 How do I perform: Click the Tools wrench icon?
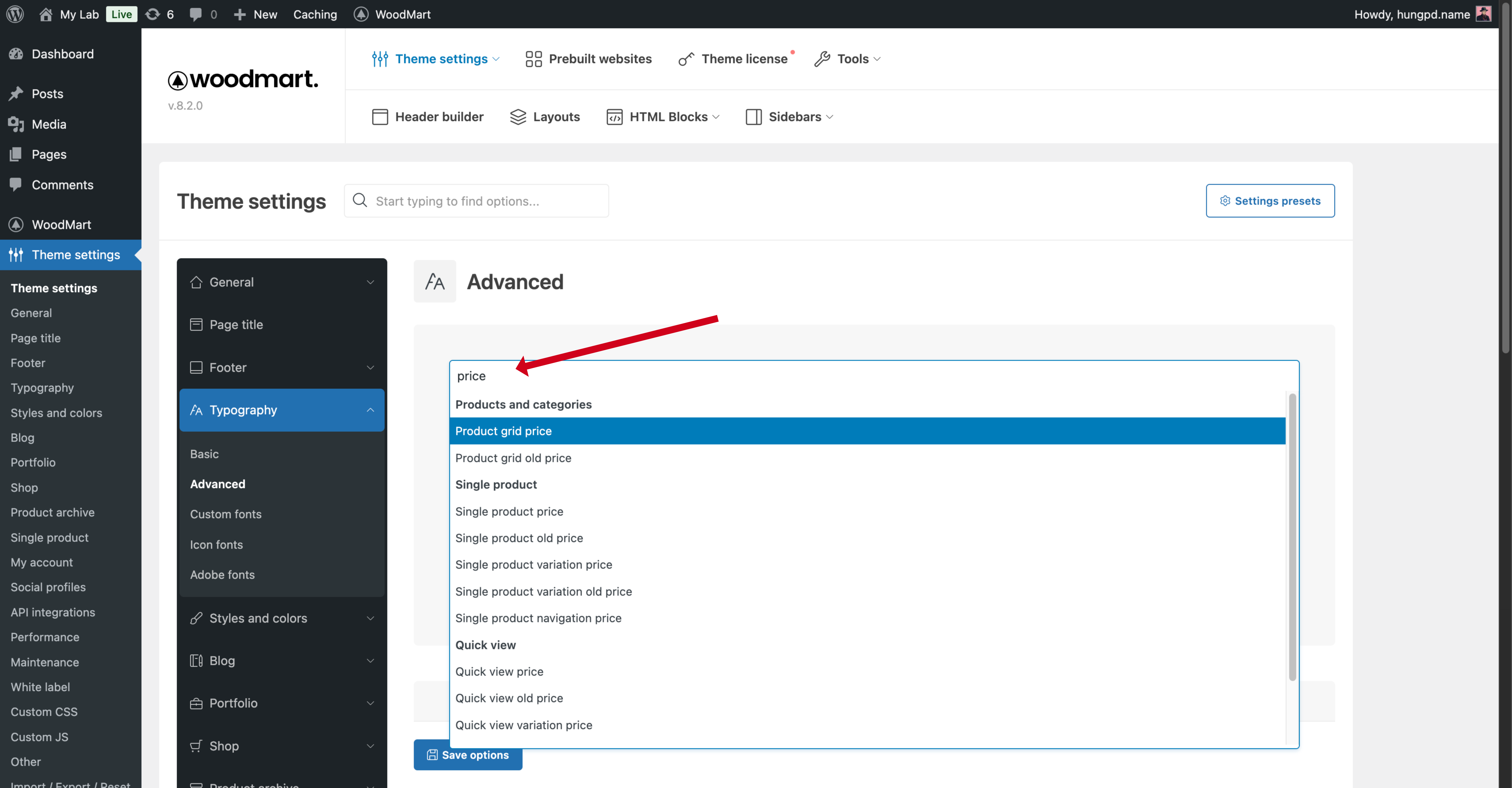822,59
